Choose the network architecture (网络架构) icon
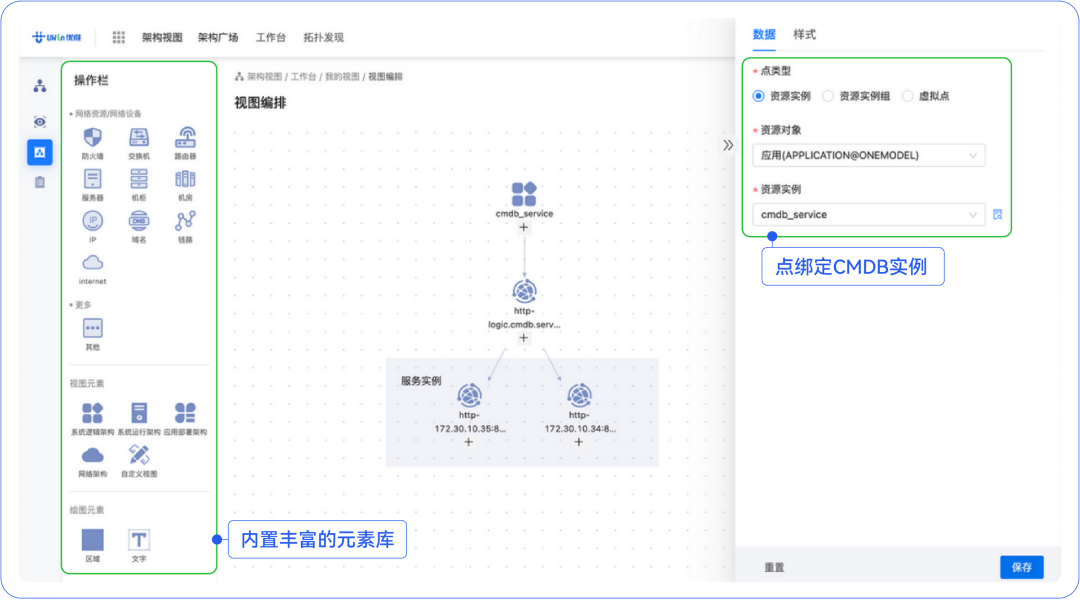The image size is (1080, 600). click(92, 455)
